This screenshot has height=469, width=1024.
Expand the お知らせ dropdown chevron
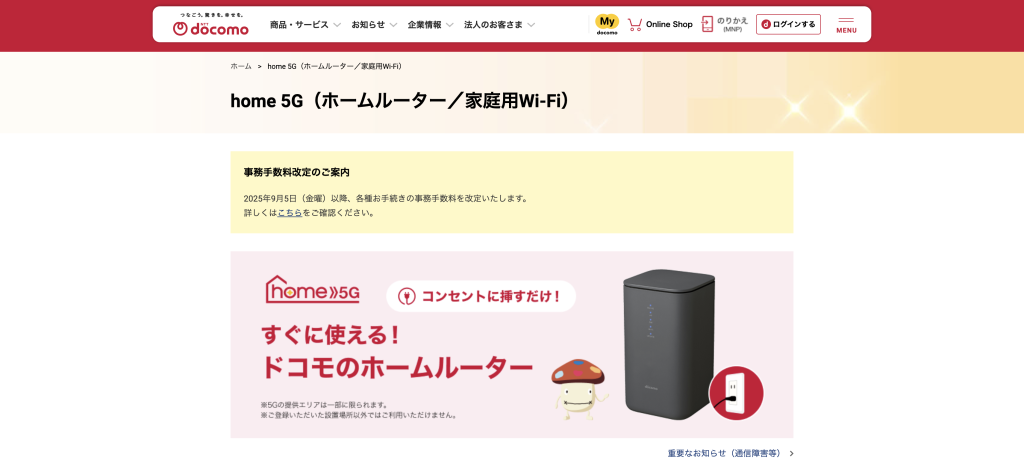click(x=393, y=25)
